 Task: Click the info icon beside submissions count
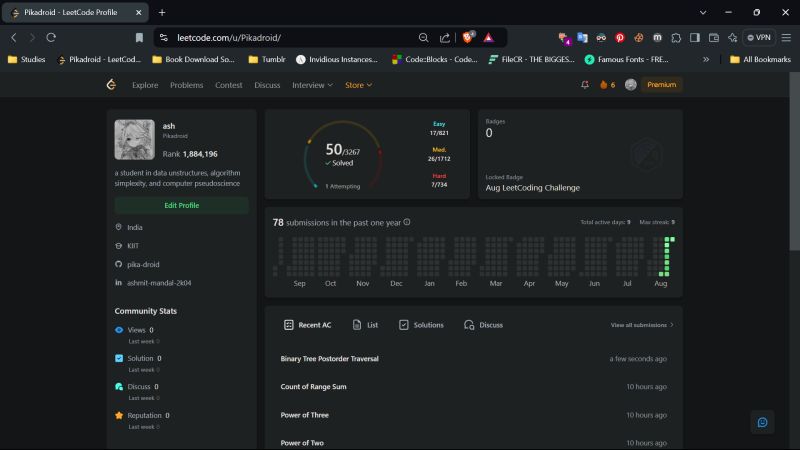click(407, 222)
